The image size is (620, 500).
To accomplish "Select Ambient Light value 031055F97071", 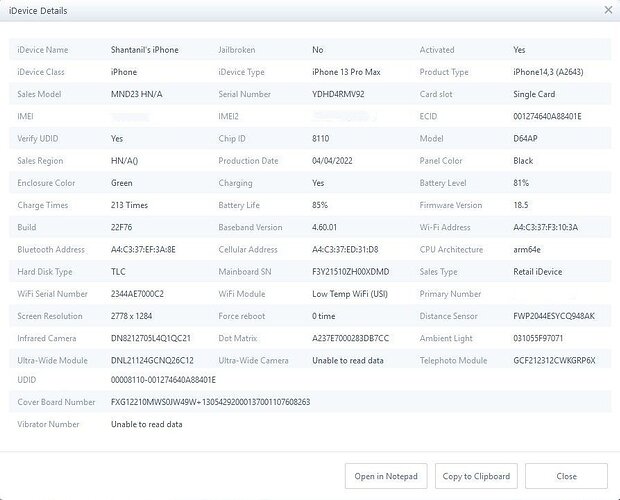I will [x=538, y=338].
